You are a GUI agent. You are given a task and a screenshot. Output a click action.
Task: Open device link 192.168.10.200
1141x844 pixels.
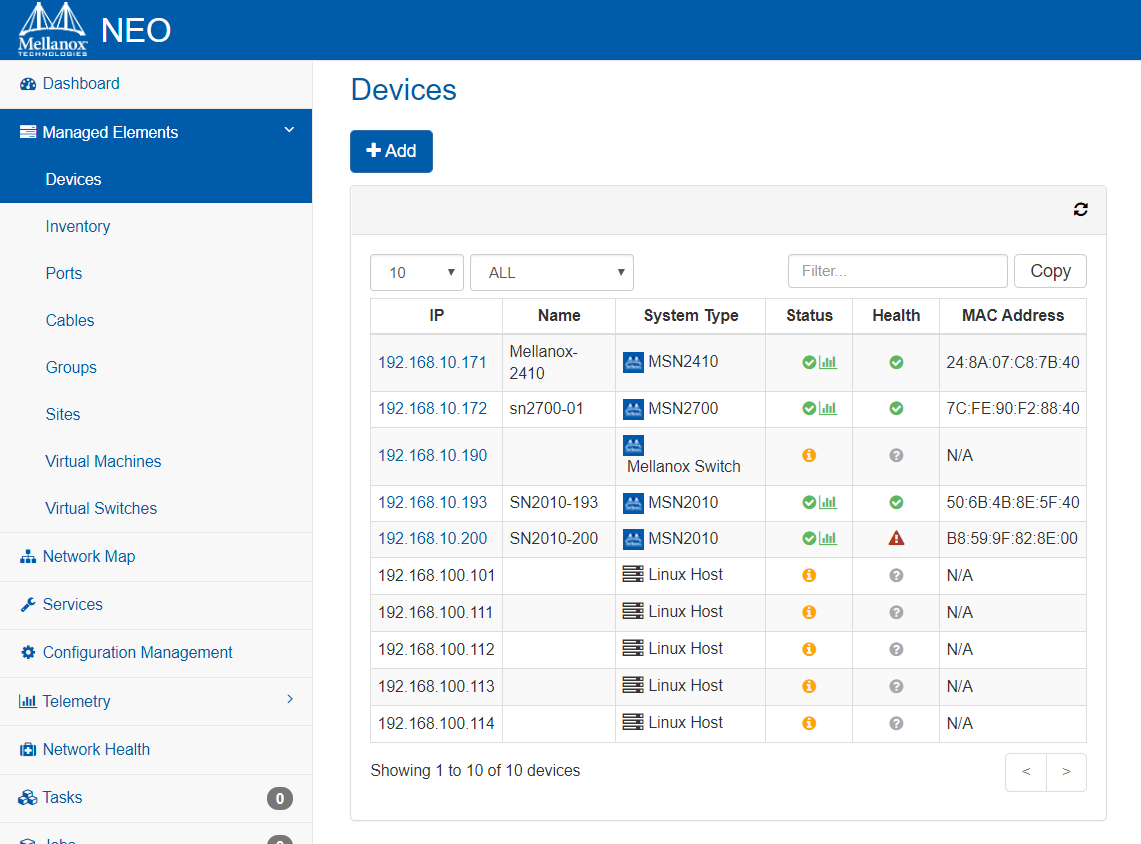[x=432, y=538]
